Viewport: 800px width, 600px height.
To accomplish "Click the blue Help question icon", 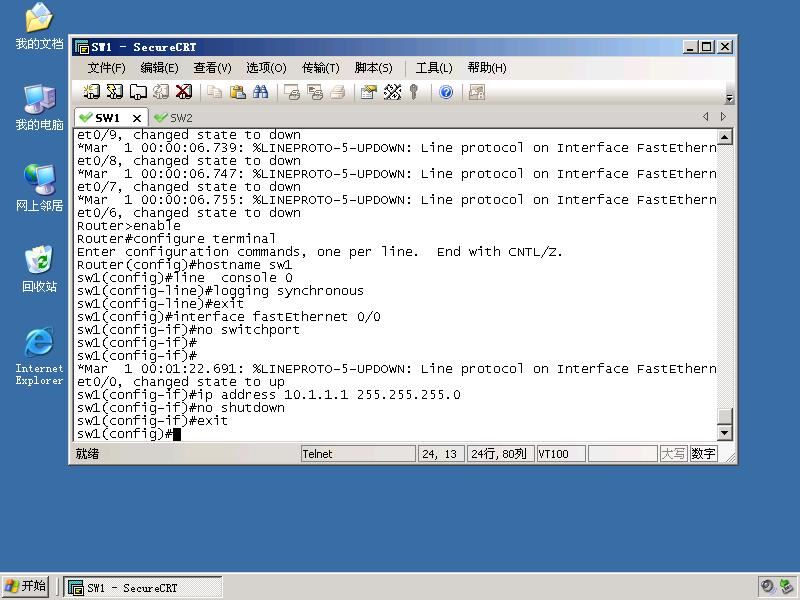I will pyautogui.click(x=446, y=92).
